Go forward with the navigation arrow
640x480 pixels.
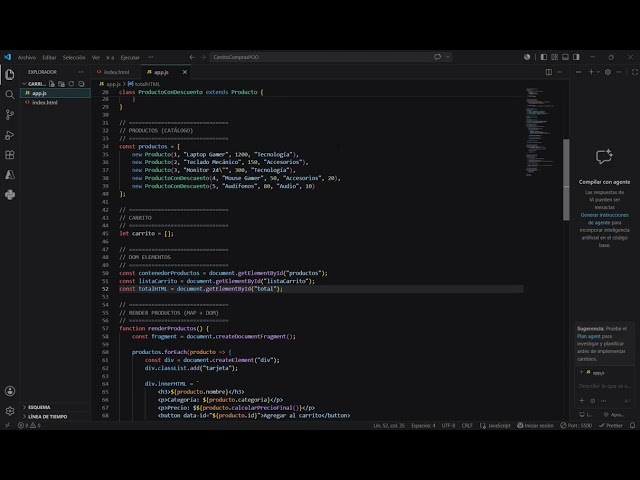tap(203, 57)
